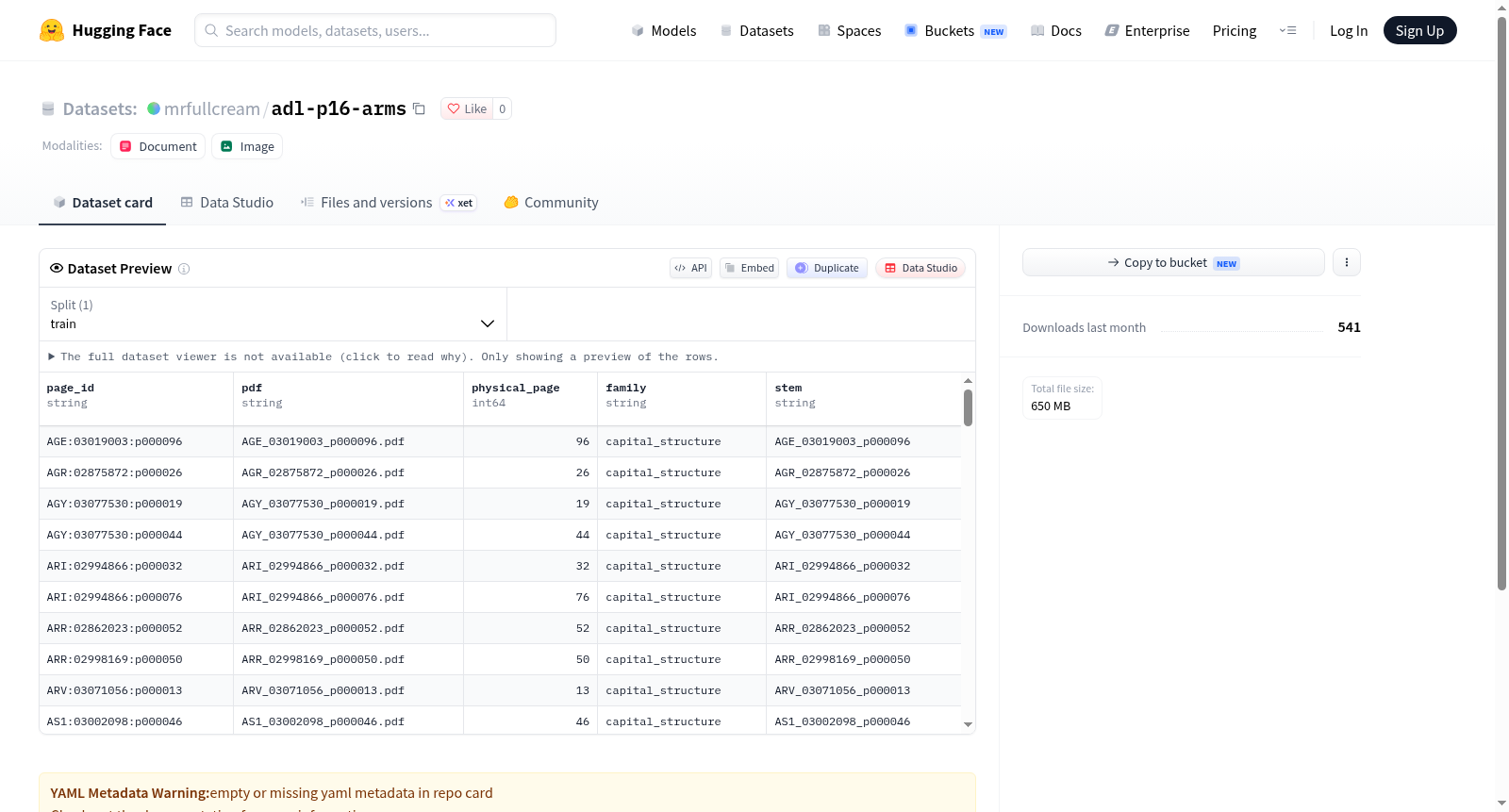Switch to the Data Studio tab
The height and width of the screenshot is (812, 1509).
(x=227, y=202)
